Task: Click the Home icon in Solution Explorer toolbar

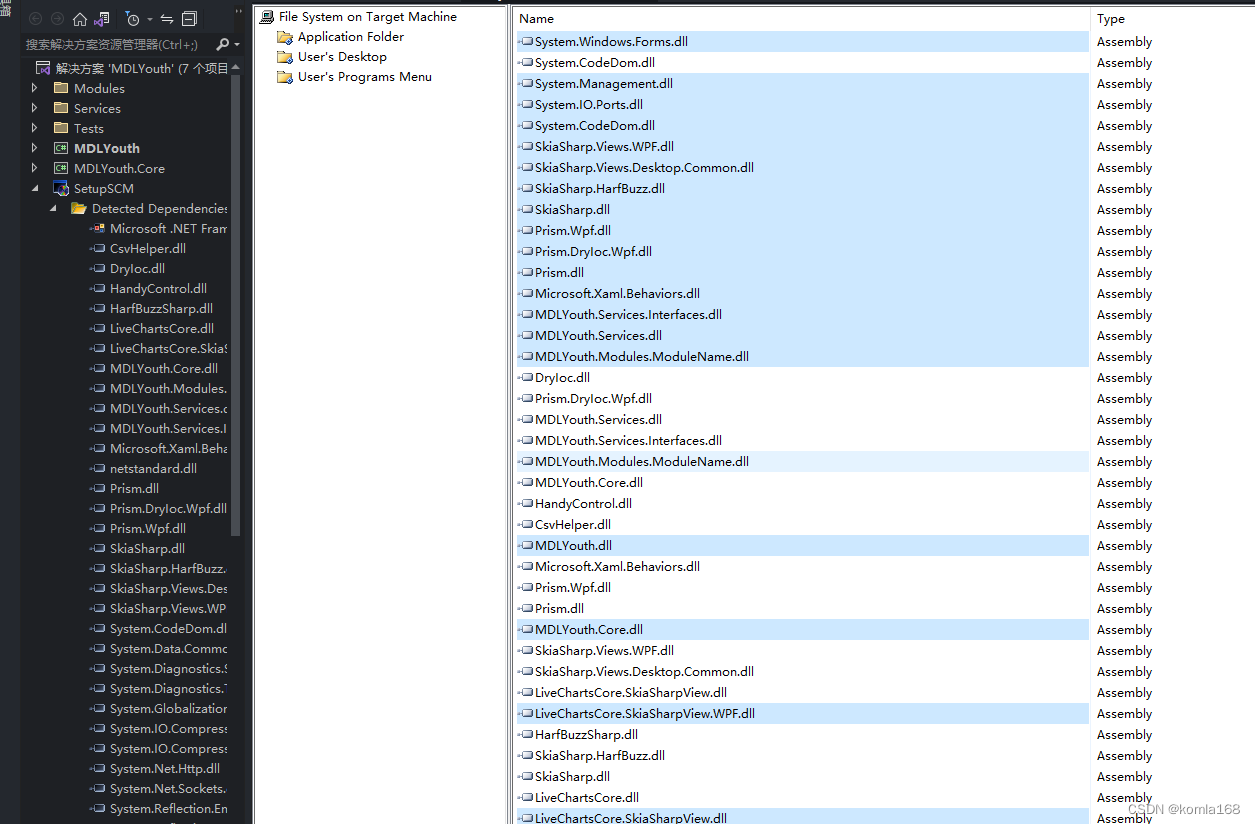Action: coord(80,19)
